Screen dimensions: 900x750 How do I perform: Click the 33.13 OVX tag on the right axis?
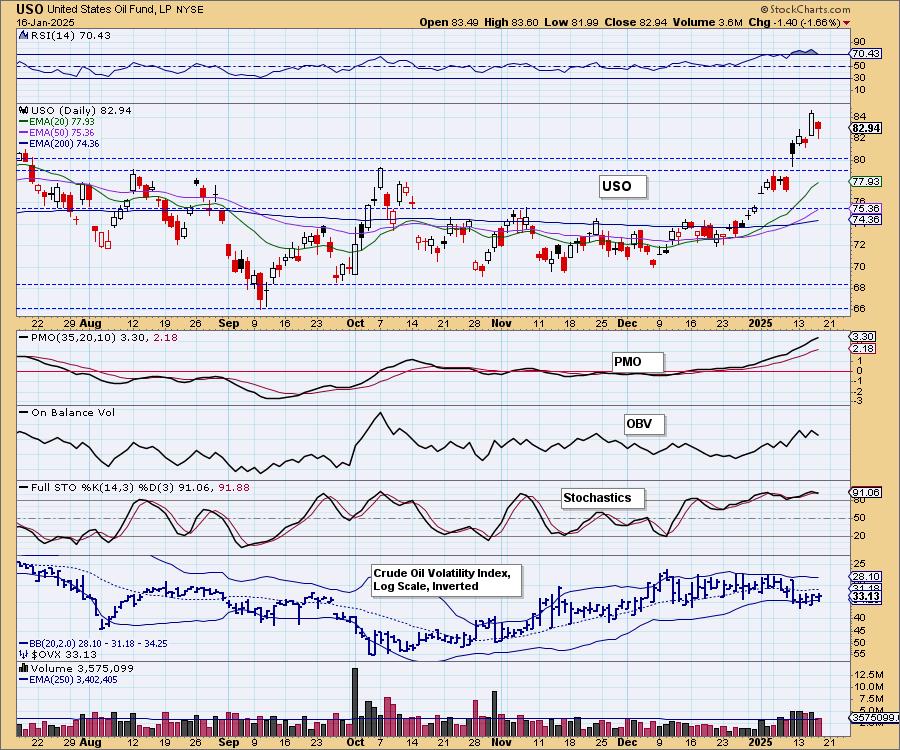(866, 597)
